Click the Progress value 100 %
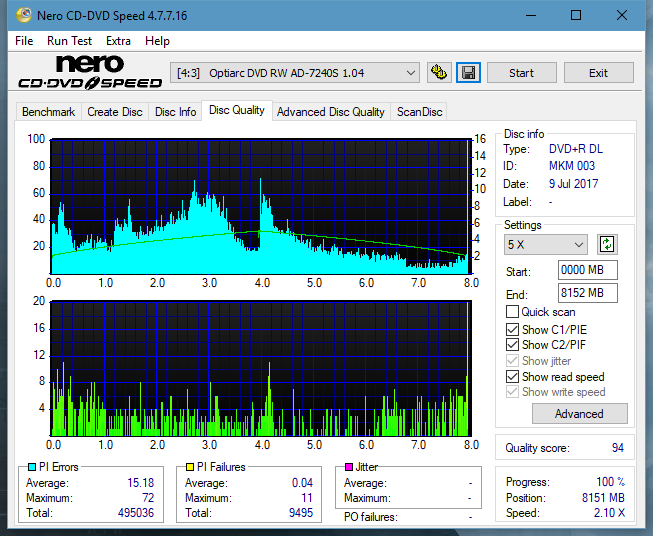Screen dimensions: 653x536 pyautogui.click(x=611, y=482)
